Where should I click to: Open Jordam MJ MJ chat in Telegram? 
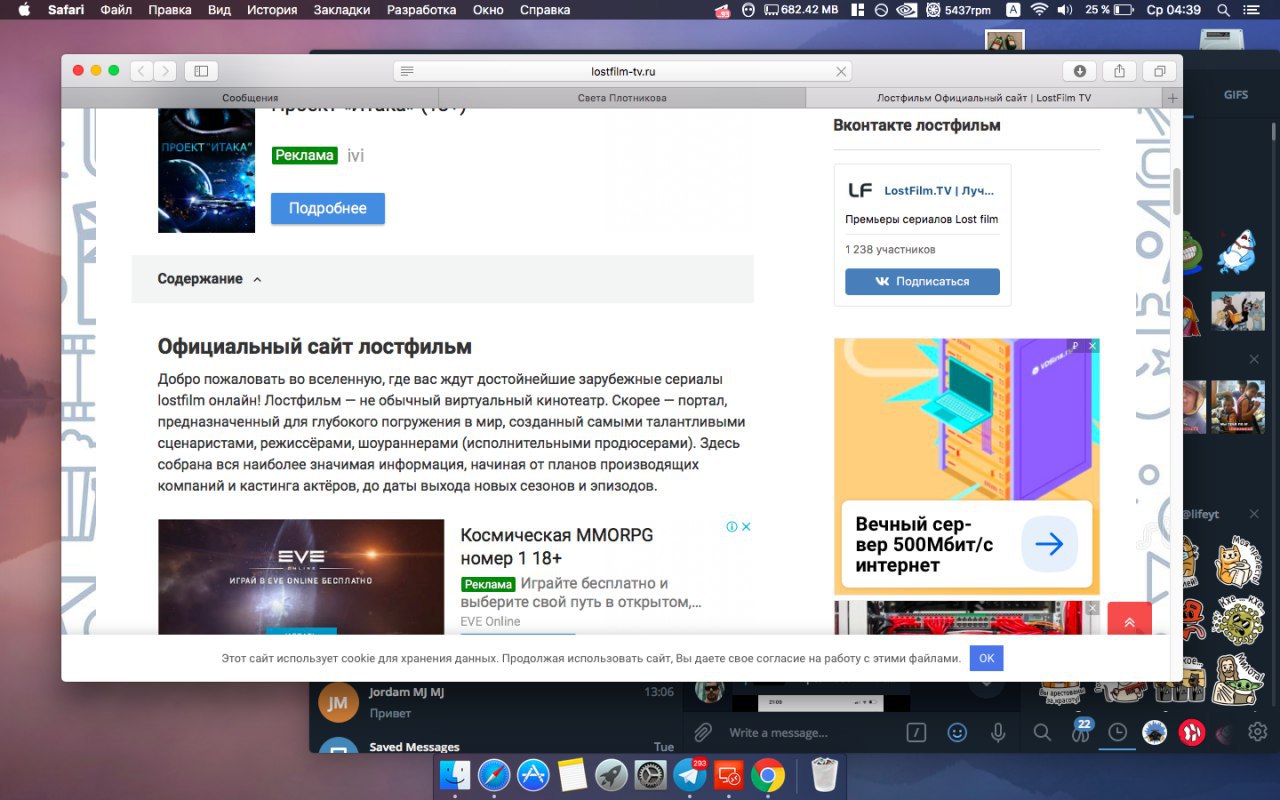pyautogui.click(x=495, y=702)
